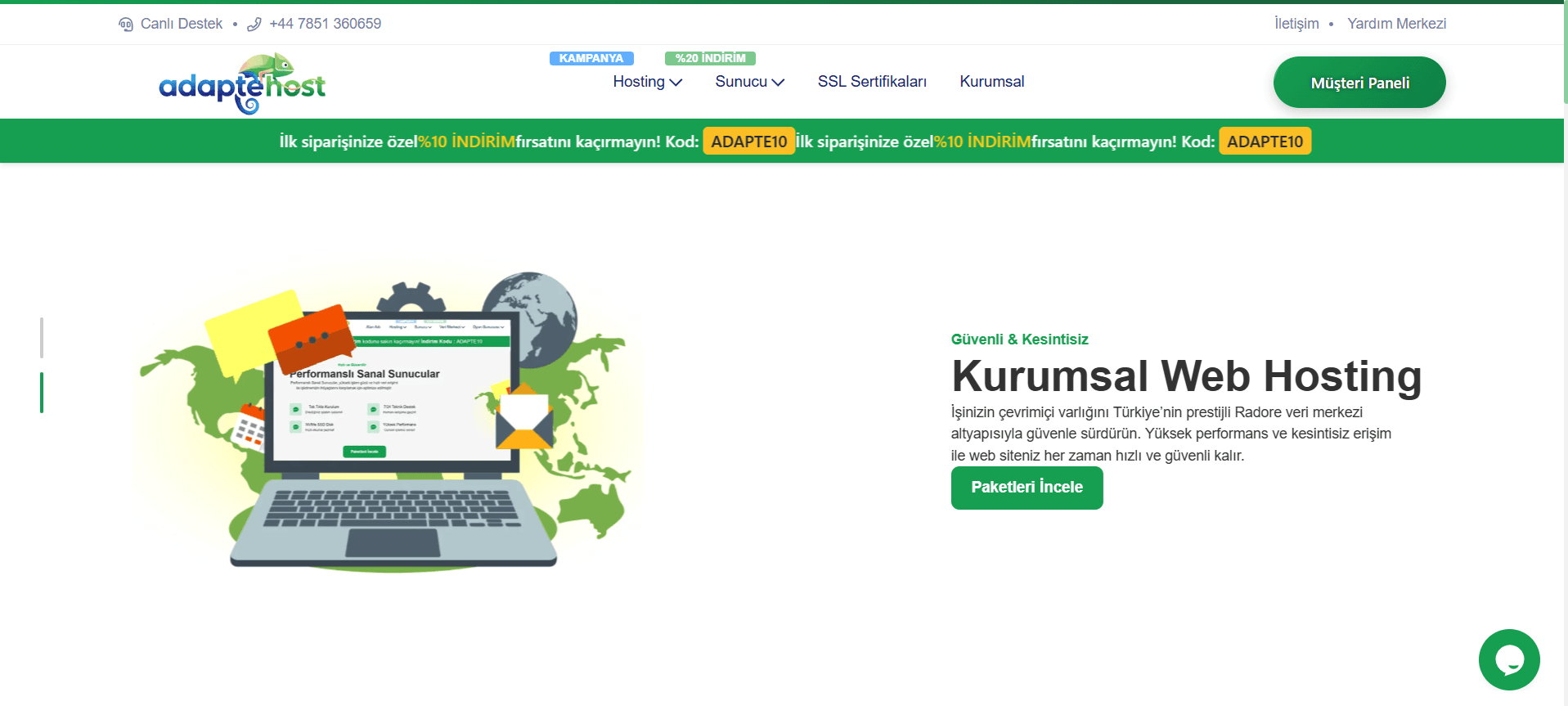This screenshot has width=1568, height=706.
Task: Click the adaptehost chameleon logo
Action: coord(242,83)
